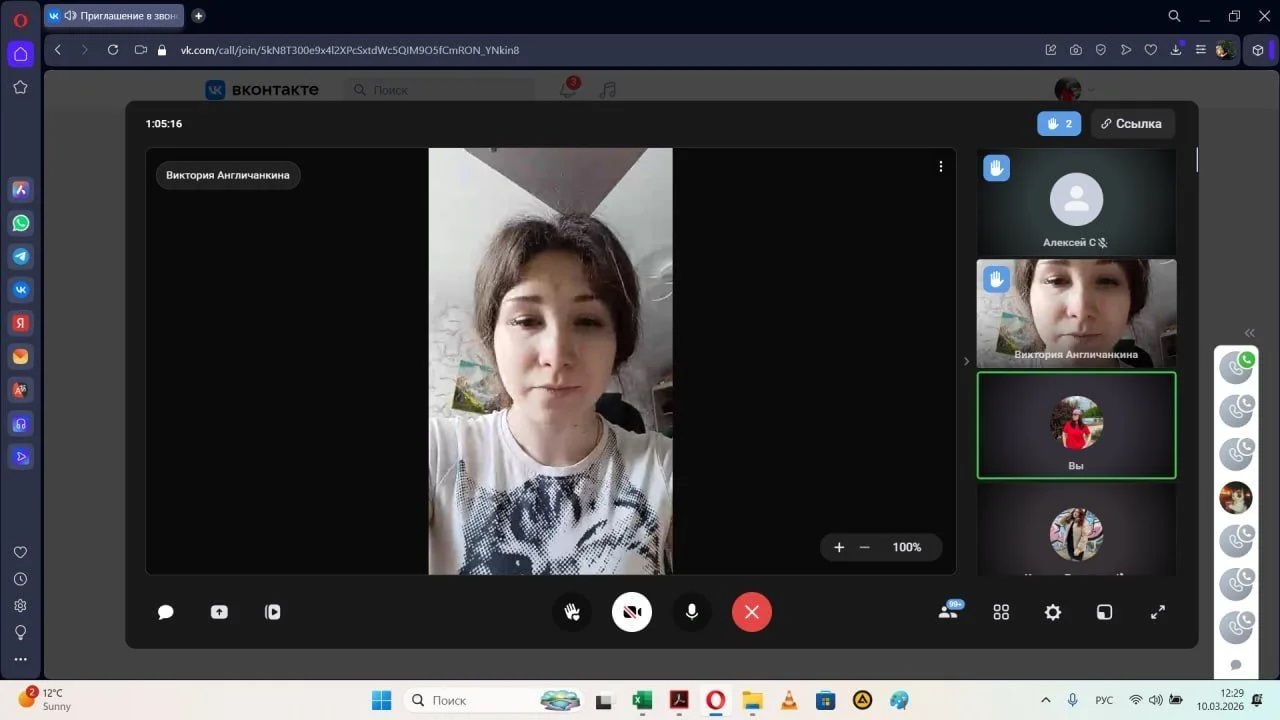Turn on the camera
The width and height of the screenshot is (1280, 720).
pos(632,612)
